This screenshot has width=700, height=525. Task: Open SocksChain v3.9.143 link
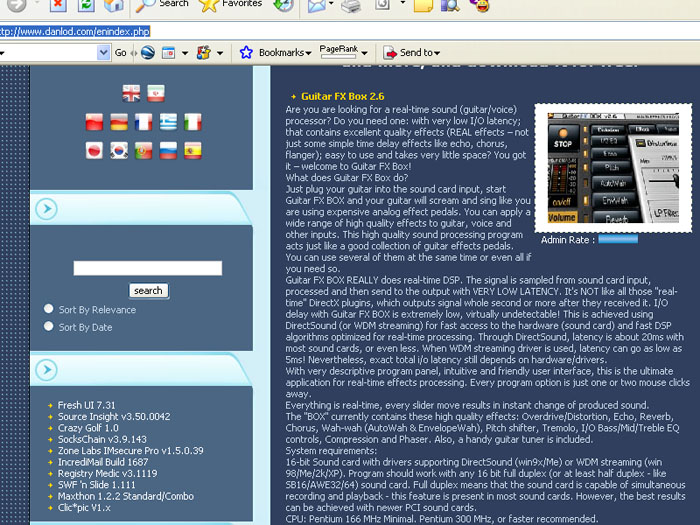tap(102, 439)
